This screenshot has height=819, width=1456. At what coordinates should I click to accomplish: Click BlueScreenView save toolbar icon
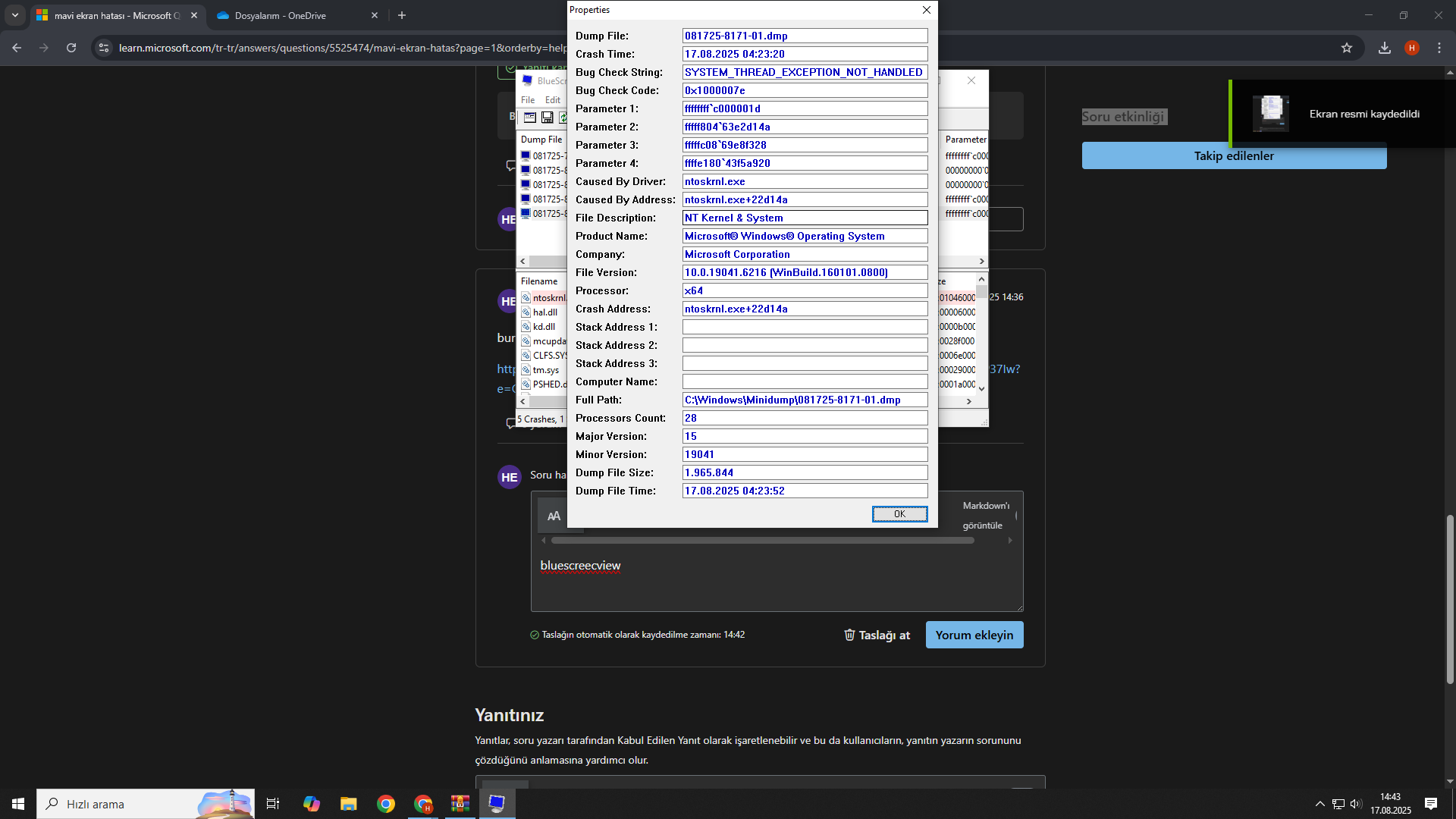(x=547, y=118)
